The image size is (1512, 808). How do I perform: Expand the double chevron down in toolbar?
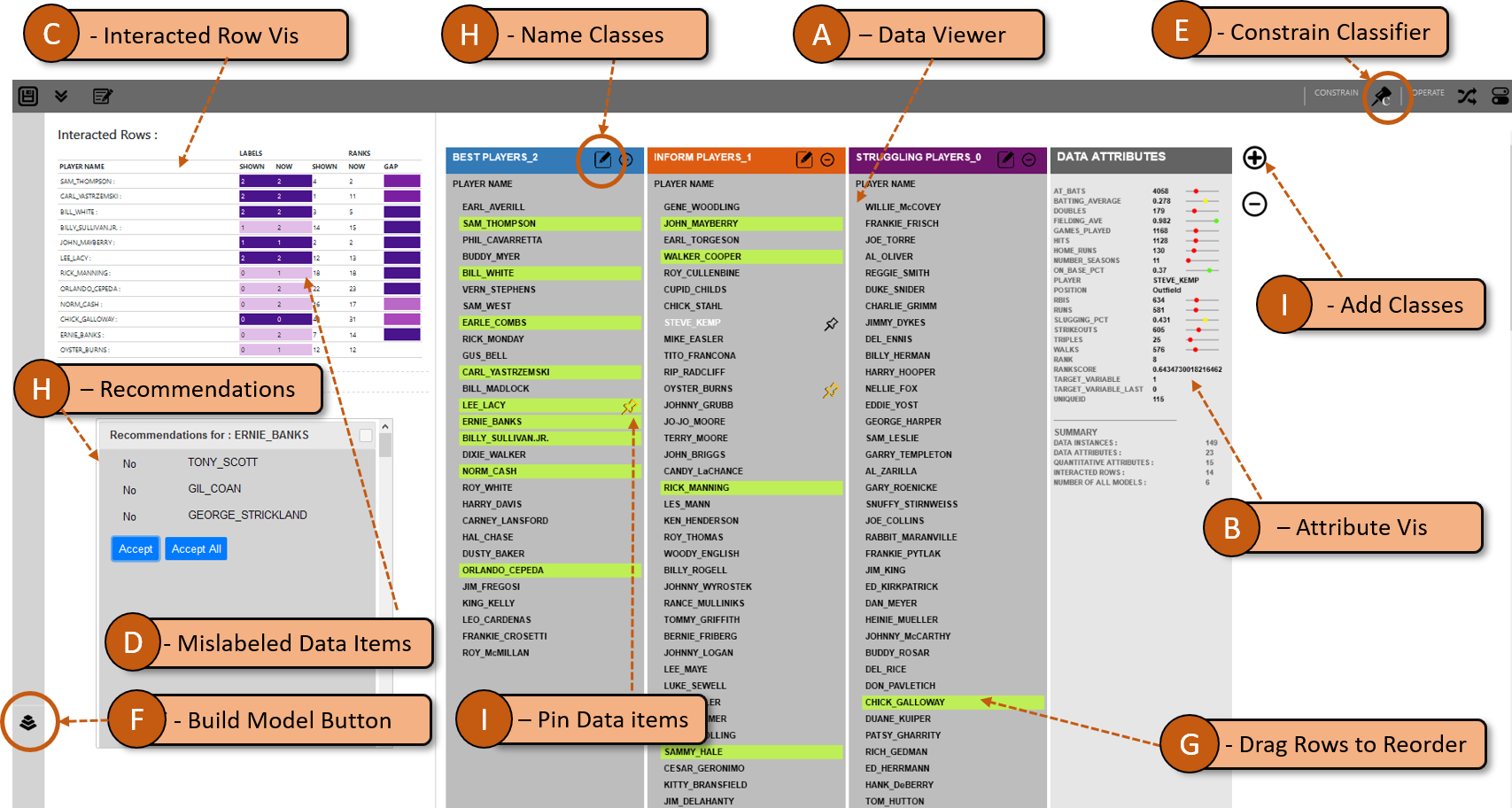[x=61, y=96]
